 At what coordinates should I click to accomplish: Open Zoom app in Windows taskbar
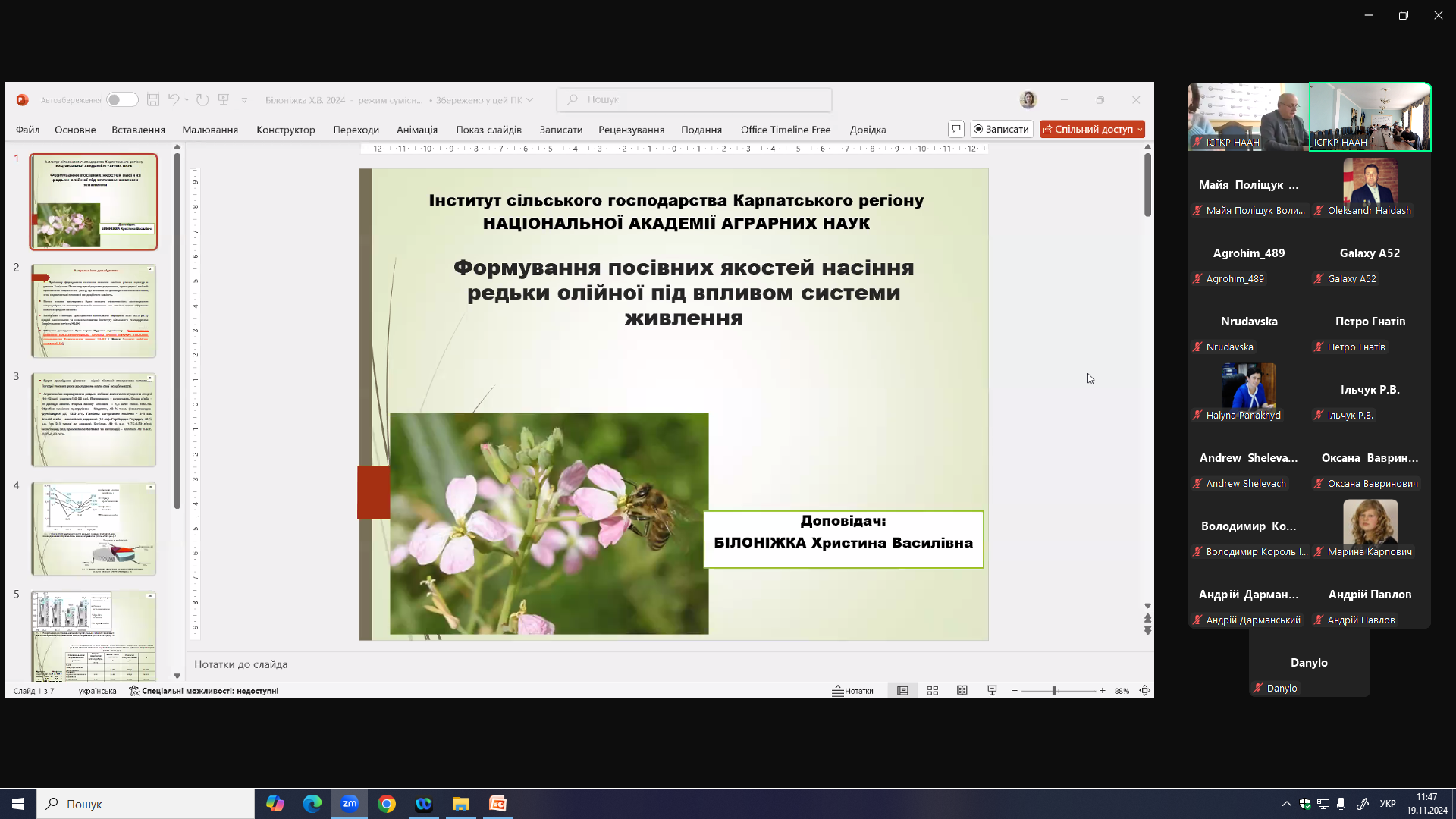pos(350,804)
